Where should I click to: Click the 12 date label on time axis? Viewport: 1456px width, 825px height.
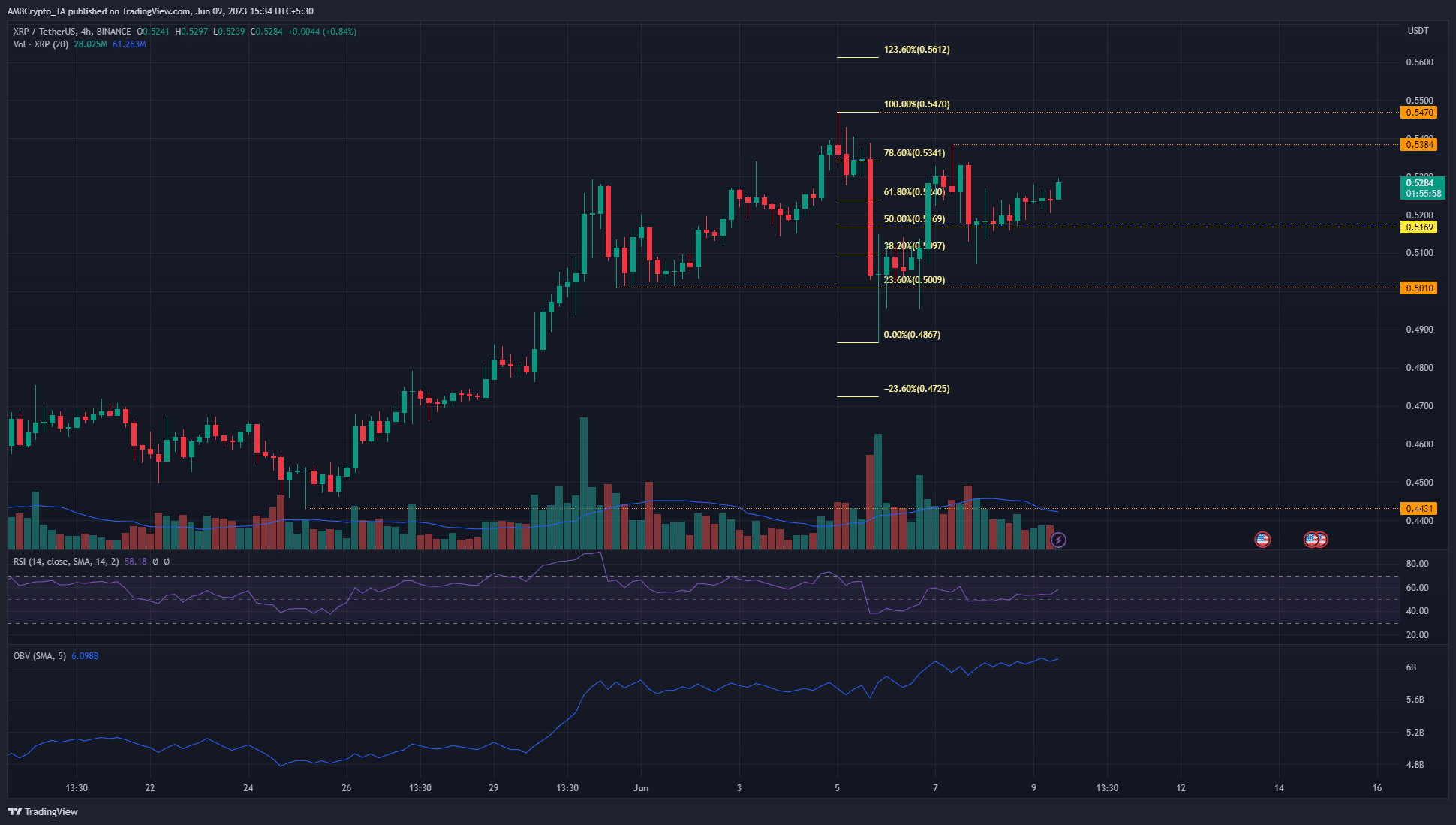pyautogui.click(x=1181, y=788)
